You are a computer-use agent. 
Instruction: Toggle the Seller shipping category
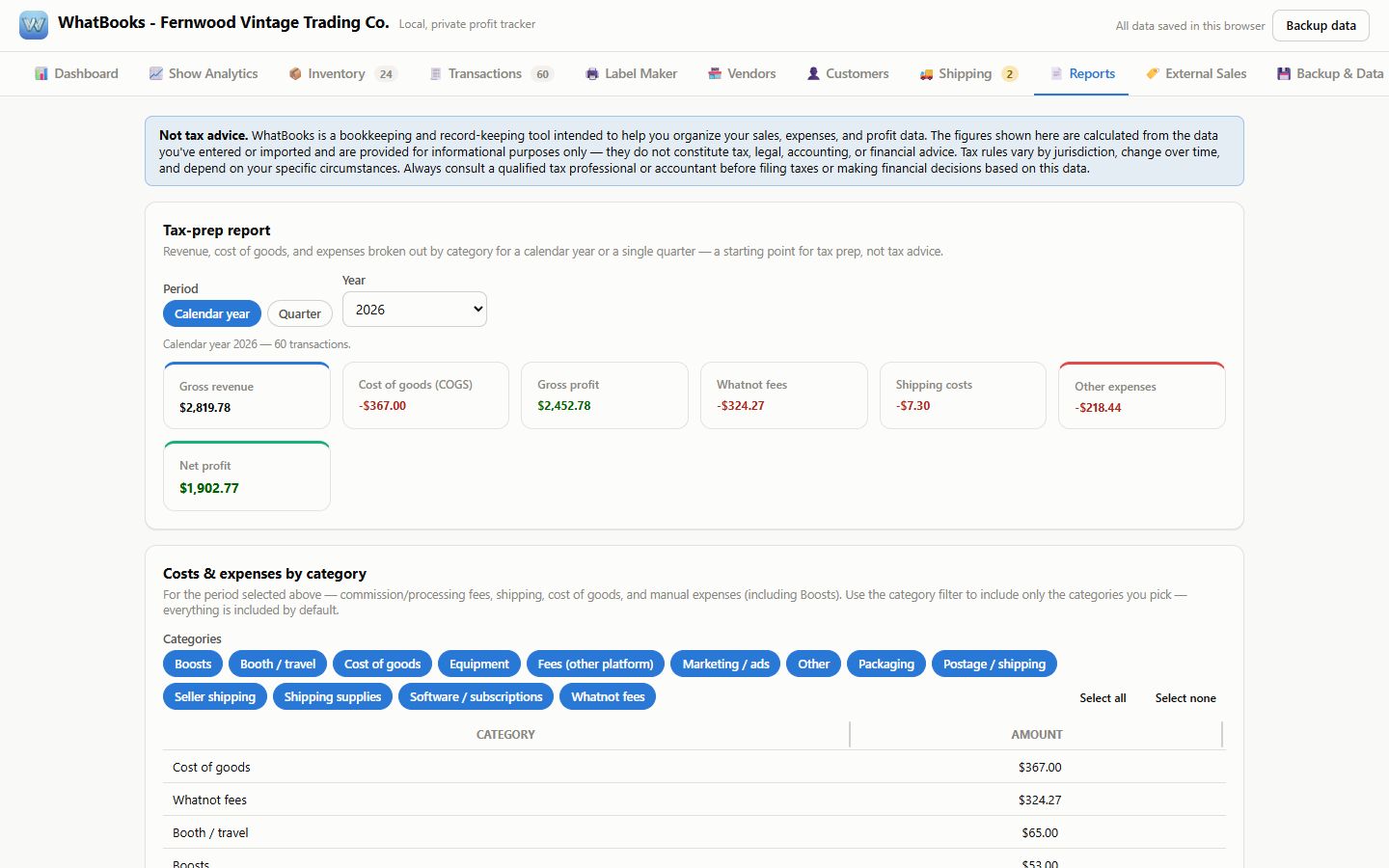(215, 696)
